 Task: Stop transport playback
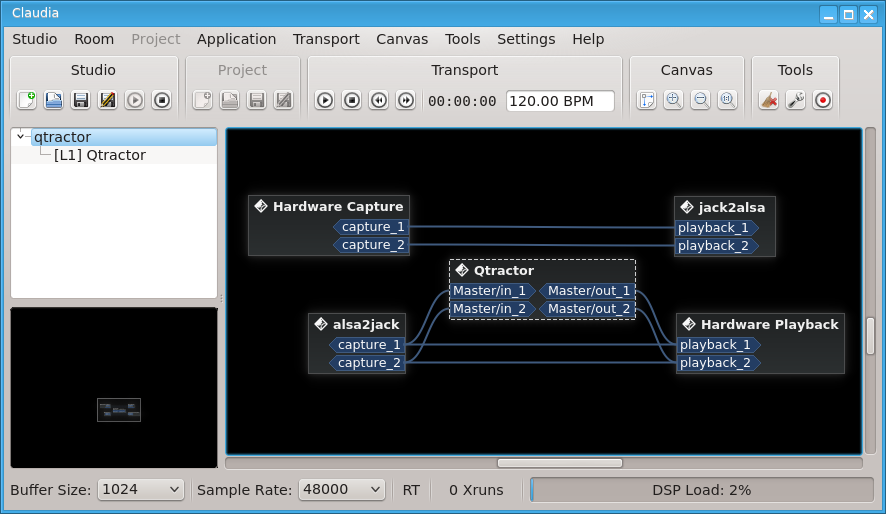tap(351, 101)
